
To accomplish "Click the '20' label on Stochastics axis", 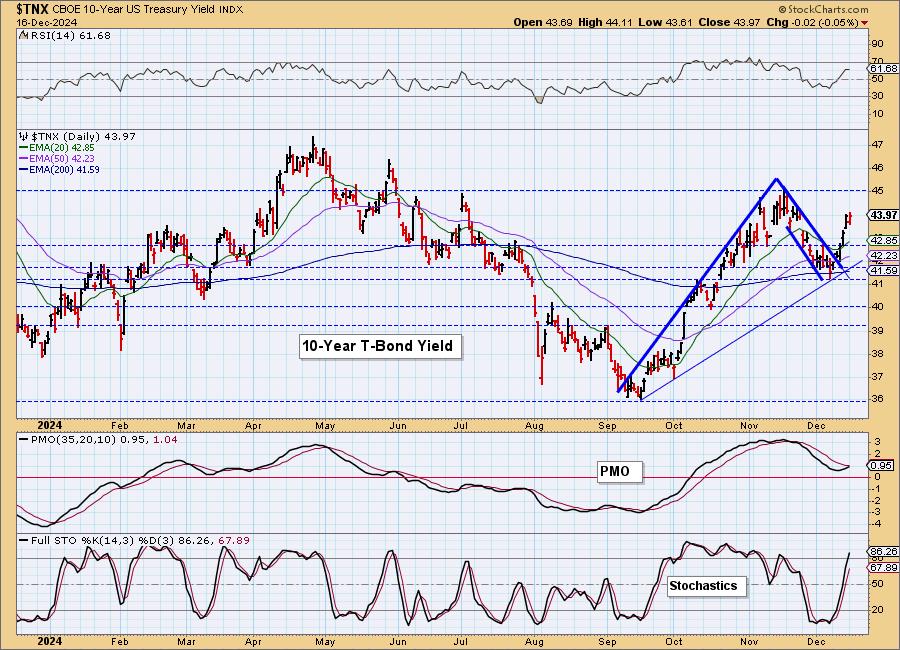I will [878, 610].
